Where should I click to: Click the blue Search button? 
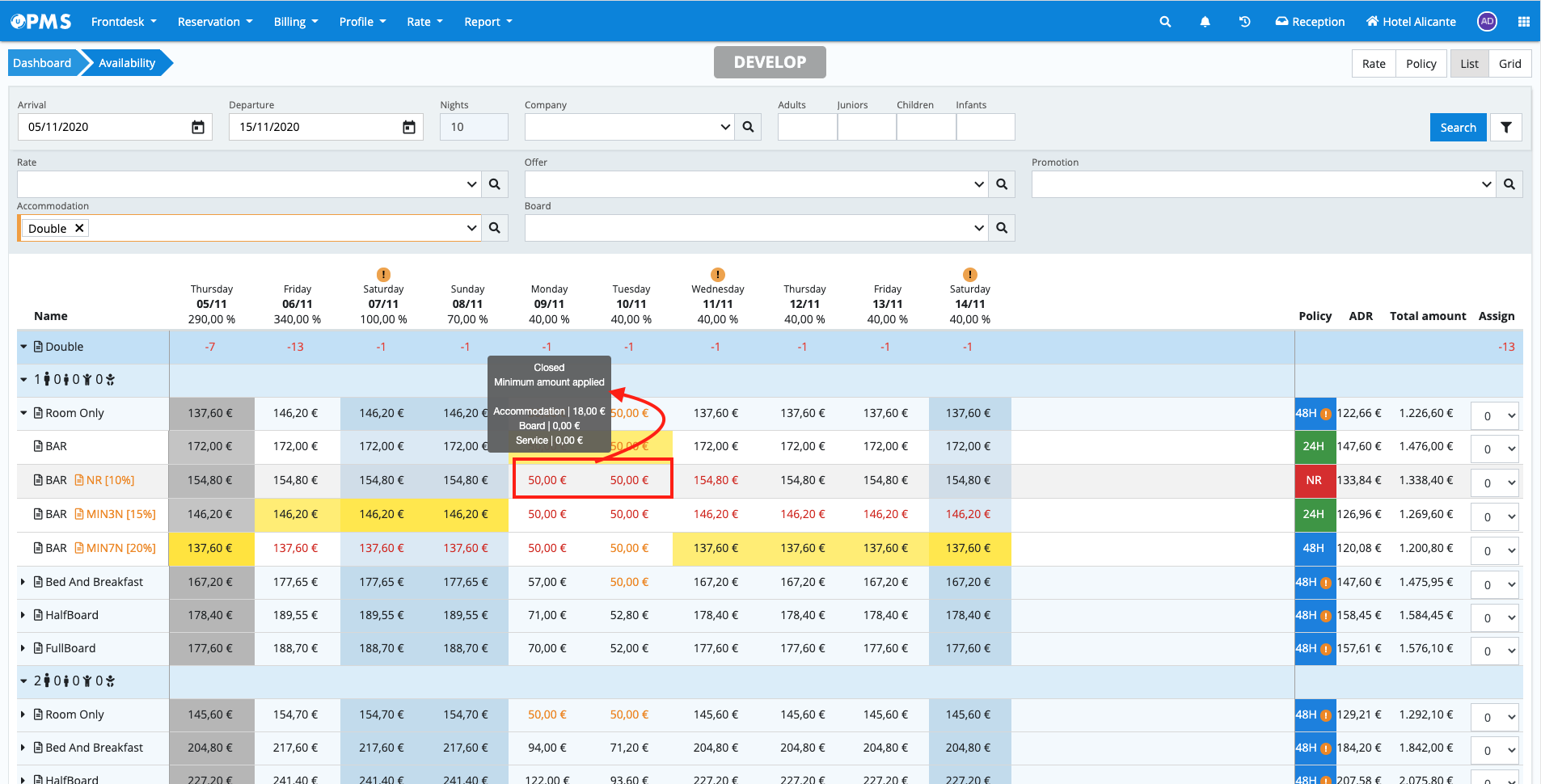[x=1457, y=128]
